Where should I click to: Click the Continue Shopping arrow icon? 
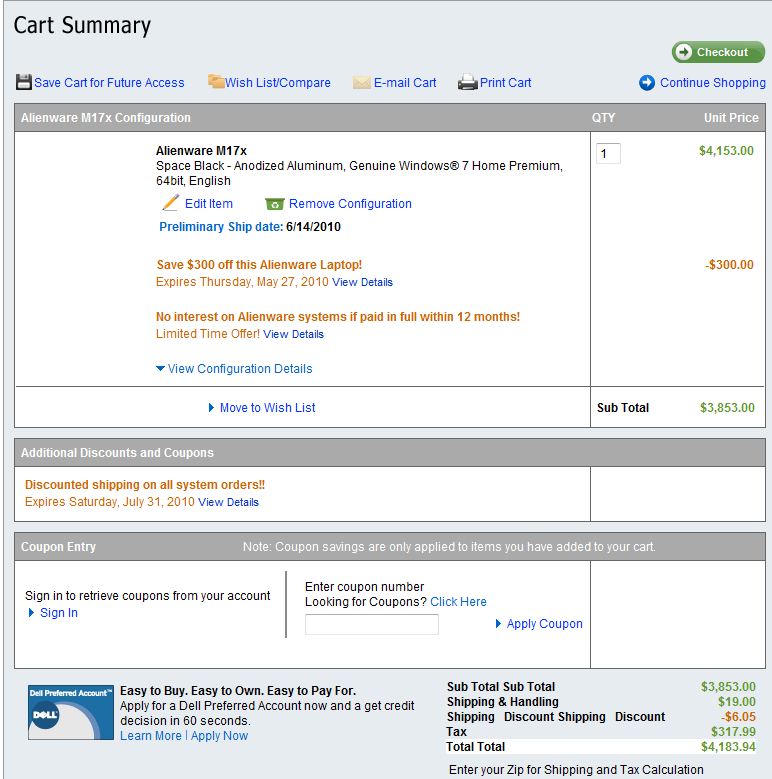pos(647,83)
